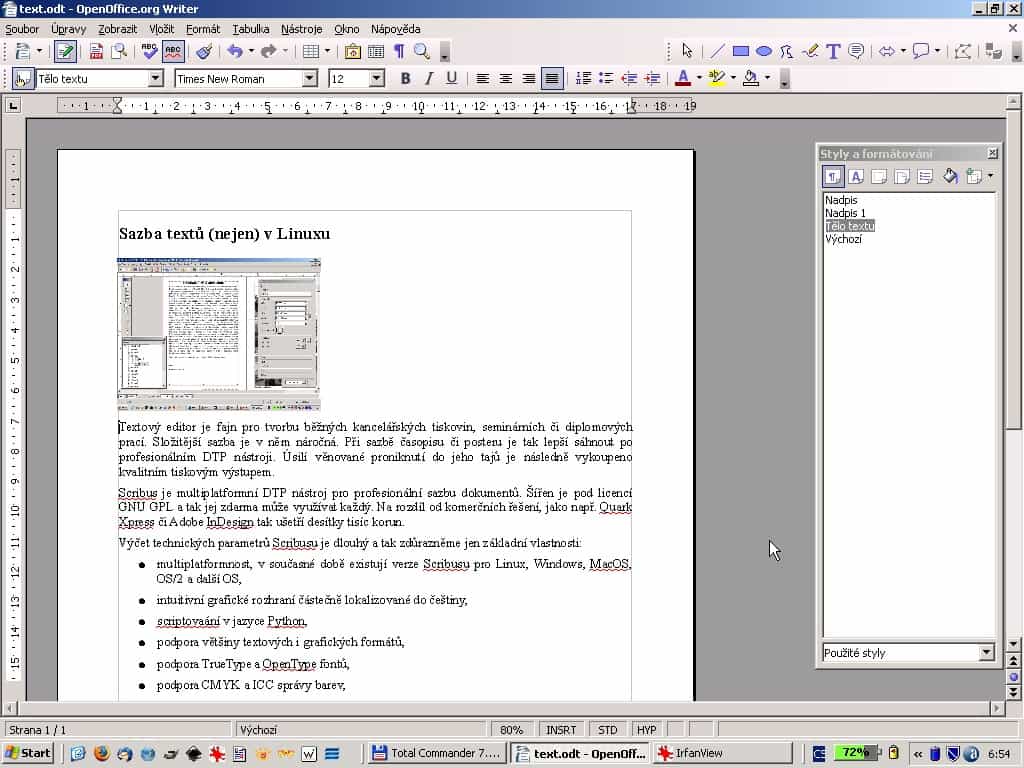Open the Soubor menu

(22, 29)
